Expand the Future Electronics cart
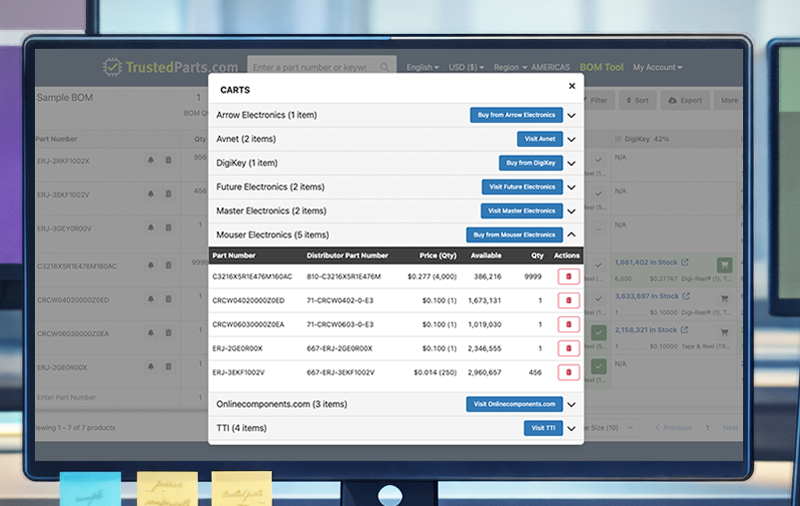 (x=571, y=187)
